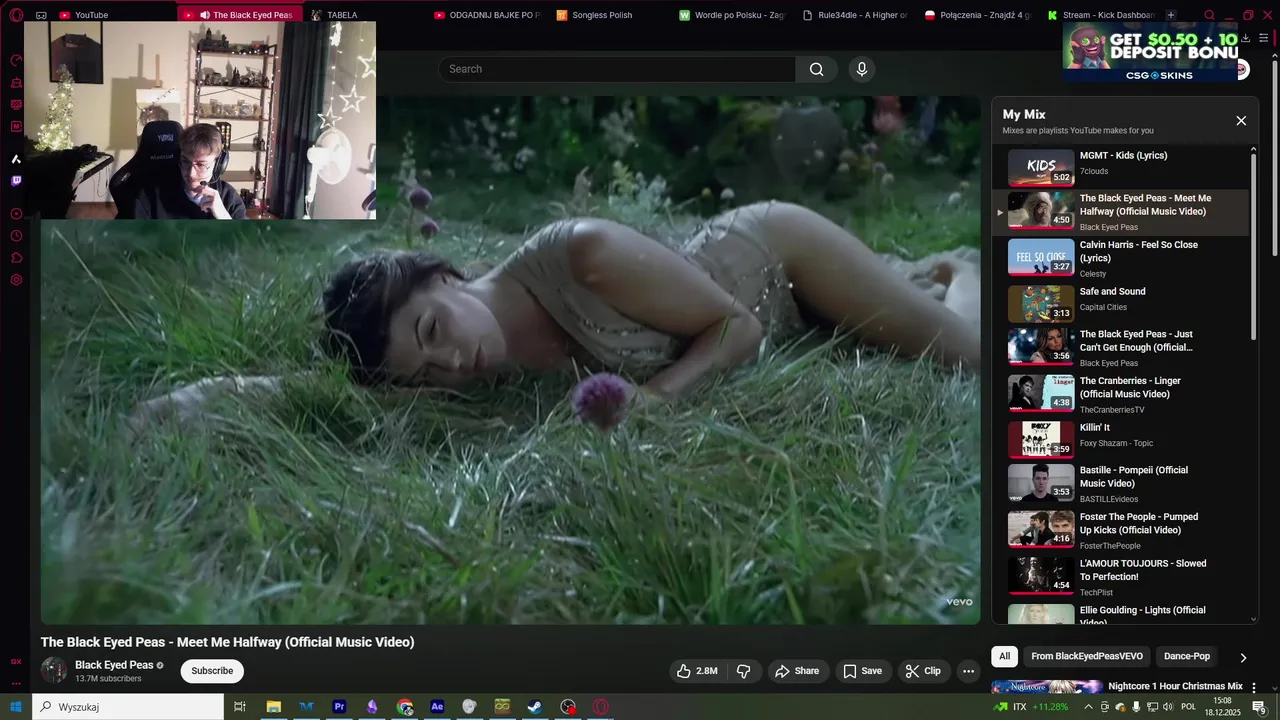The image size is (1280, 720).
Task: Play Safe and Sound by Capital Cities
Action: [x=1120, y=304]
